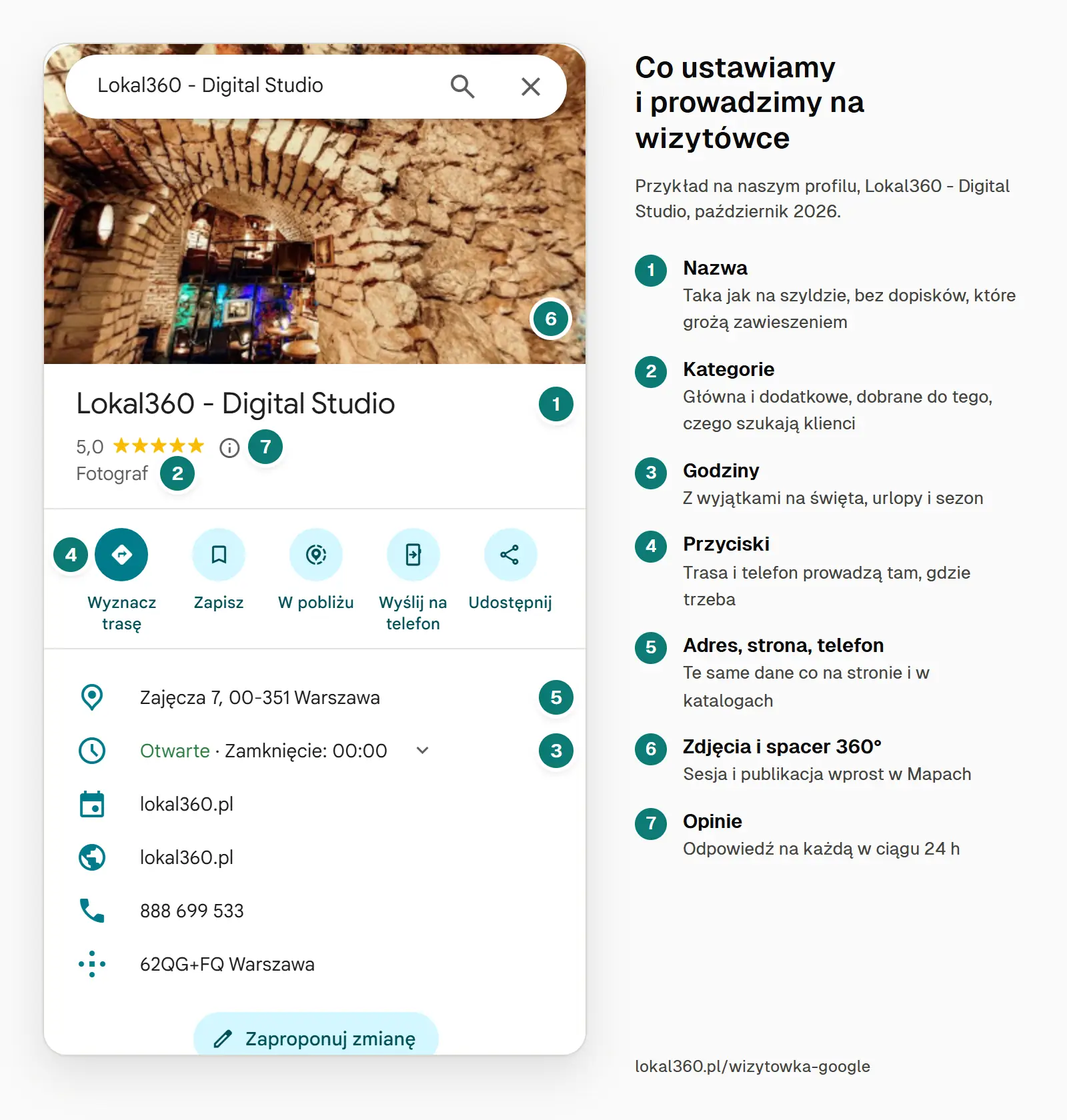Click the W pobliżu label
The width and height of the screenshot is (1067, 1120).
click(x=316, y=603)
